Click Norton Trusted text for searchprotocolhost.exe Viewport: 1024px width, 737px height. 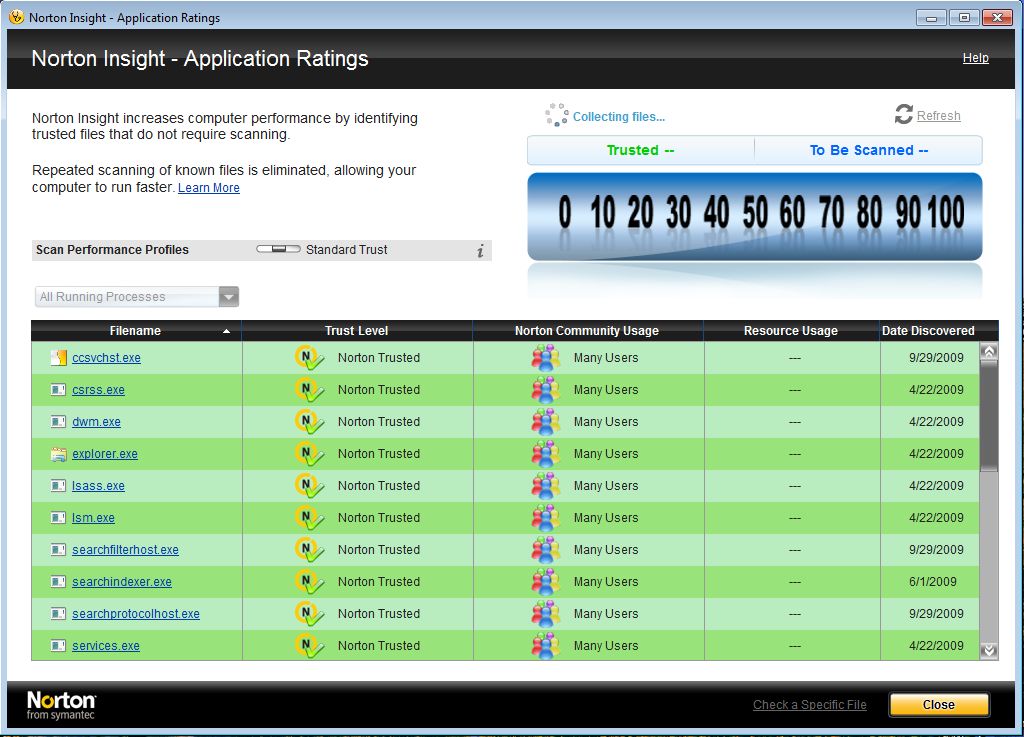tap(379, 614)
